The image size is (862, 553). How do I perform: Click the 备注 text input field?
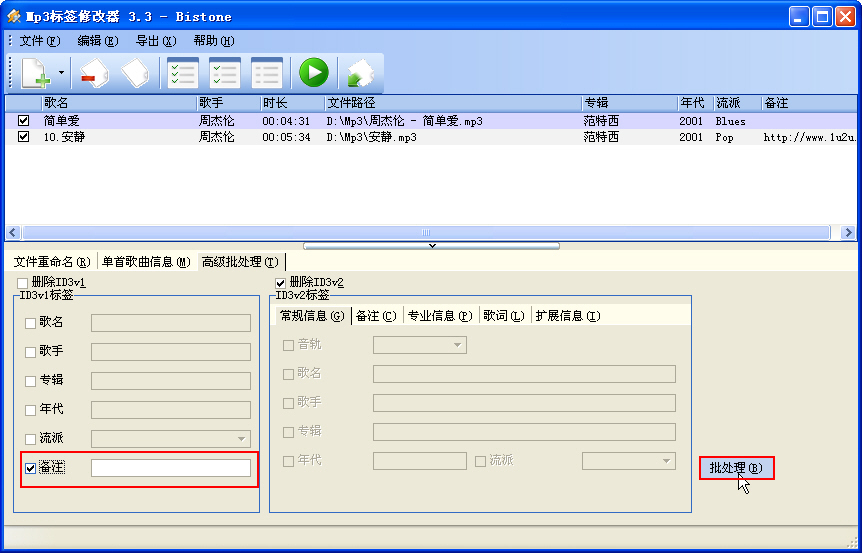point(170,468)
